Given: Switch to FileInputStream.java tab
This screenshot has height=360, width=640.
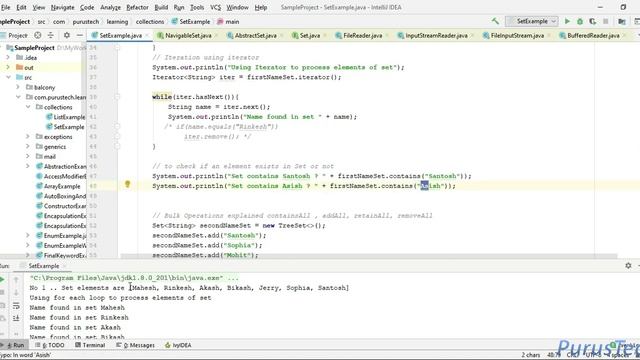Looking at the screenshot, I should (x=517, y=36).
